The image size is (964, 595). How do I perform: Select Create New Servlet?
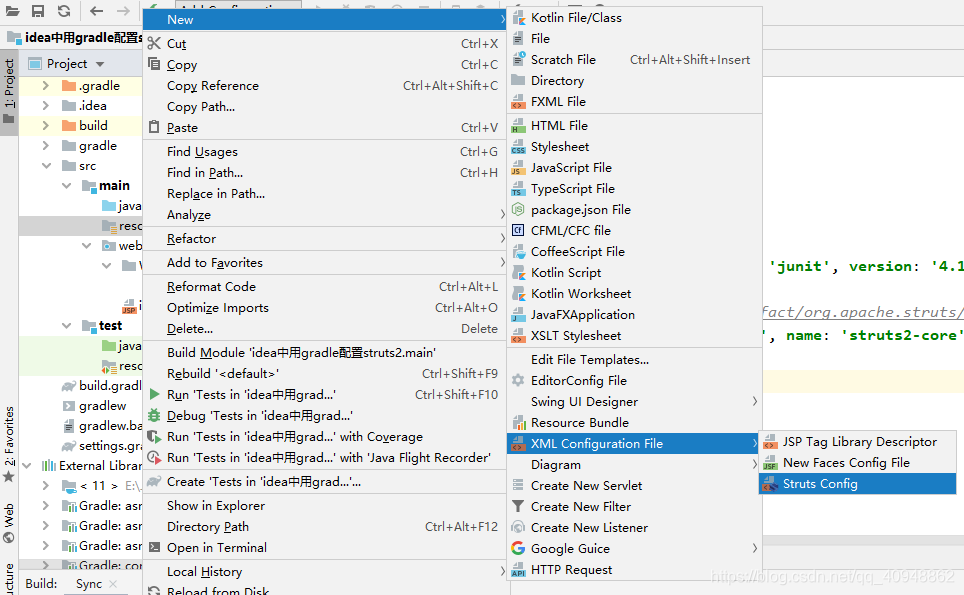click(x=634, y=486)
